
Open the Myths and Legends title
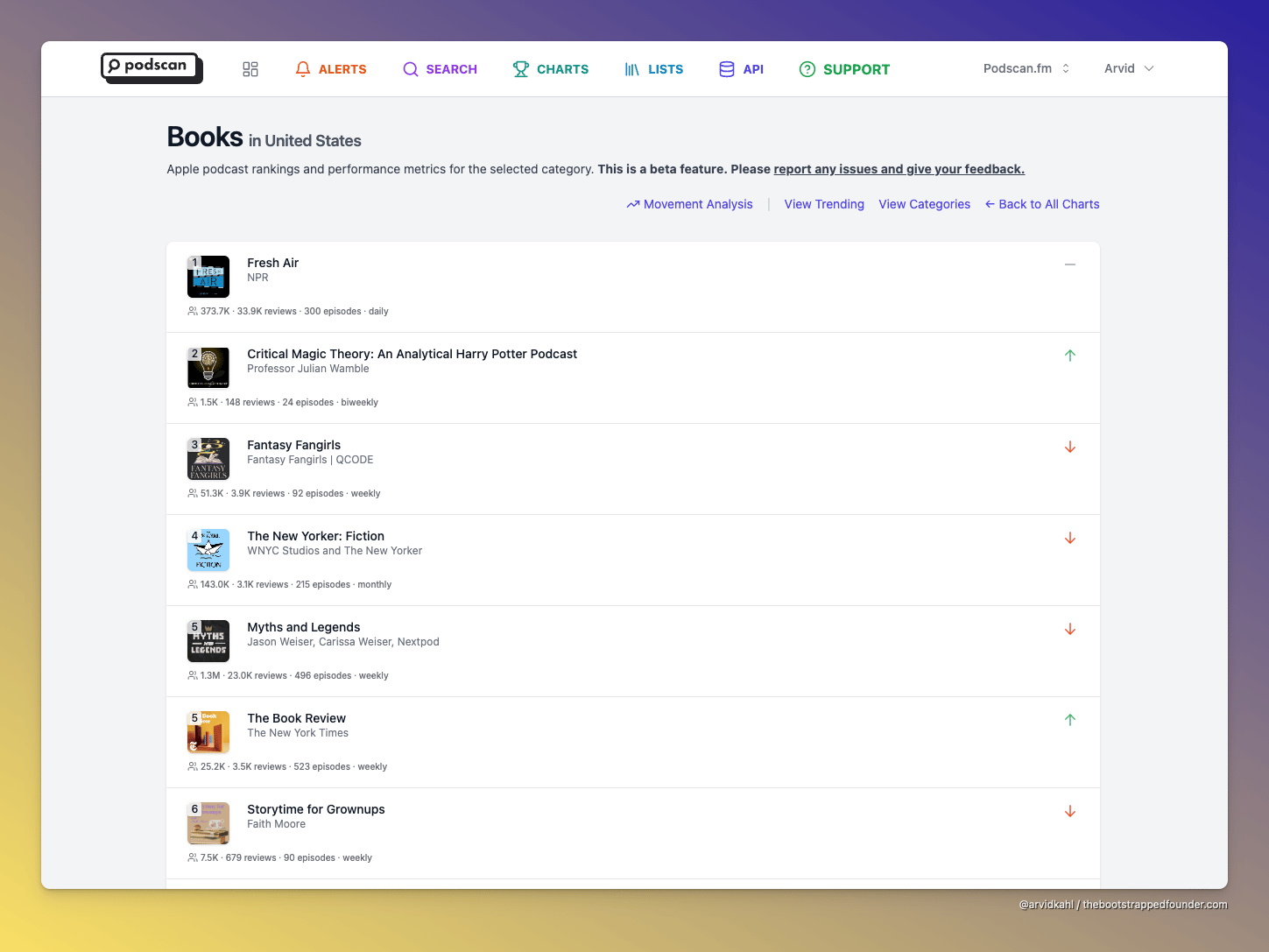(303, 627)
